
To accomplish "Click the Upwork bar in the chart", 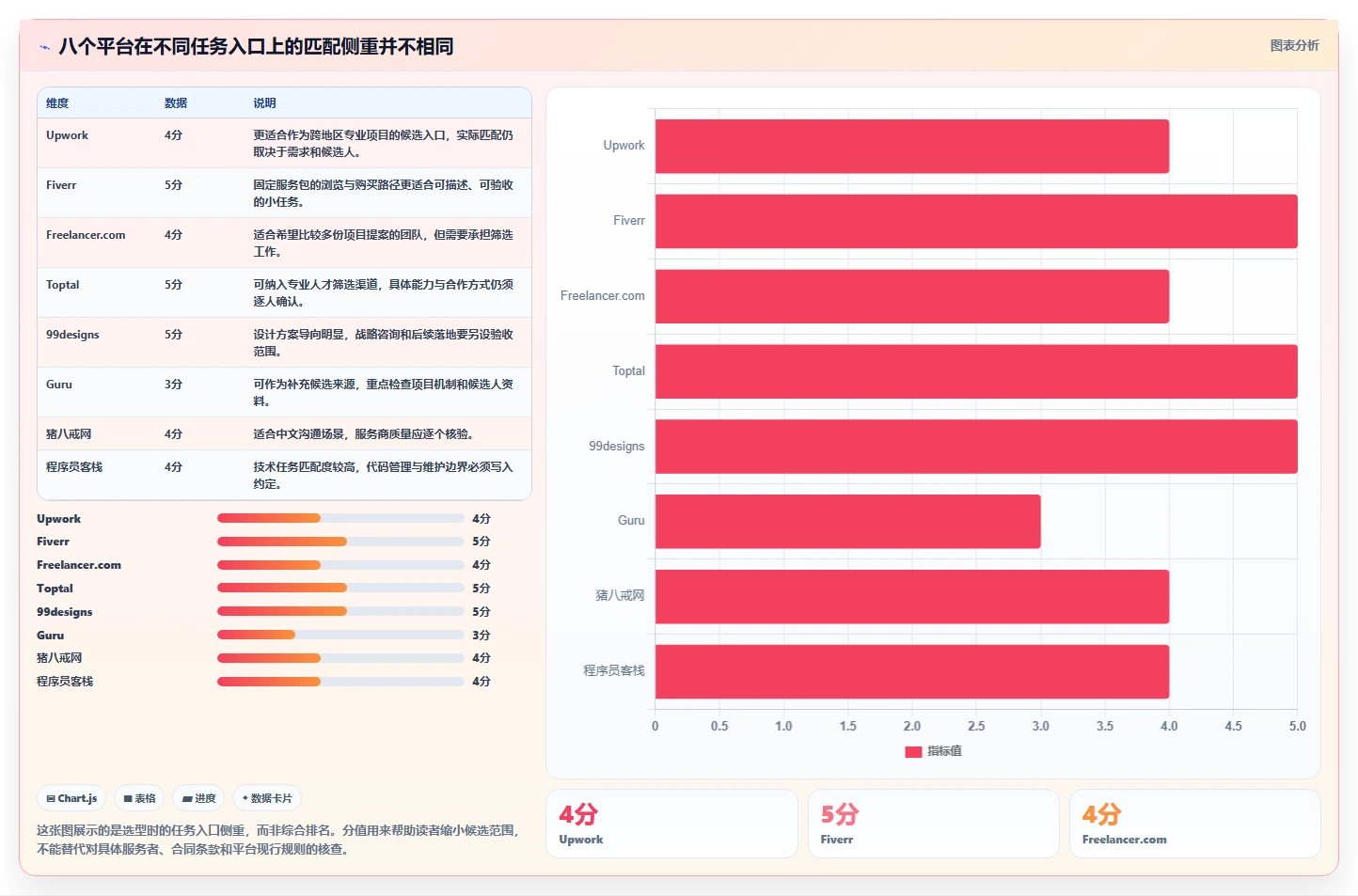I will 912,146.
